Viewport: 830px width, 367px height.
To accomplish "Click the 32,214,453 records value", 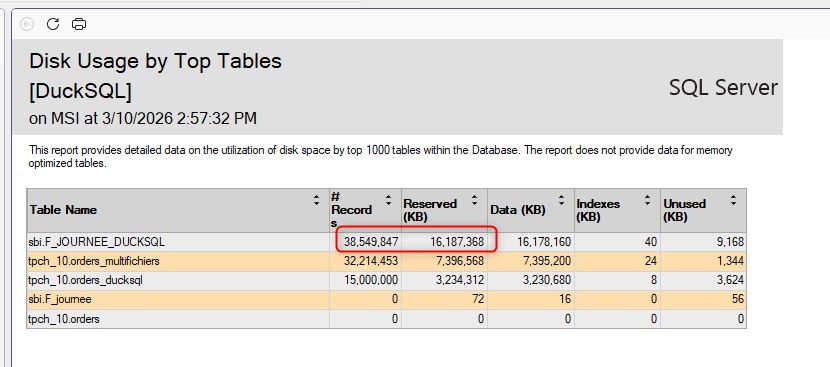I will click(x=371, y=261).
